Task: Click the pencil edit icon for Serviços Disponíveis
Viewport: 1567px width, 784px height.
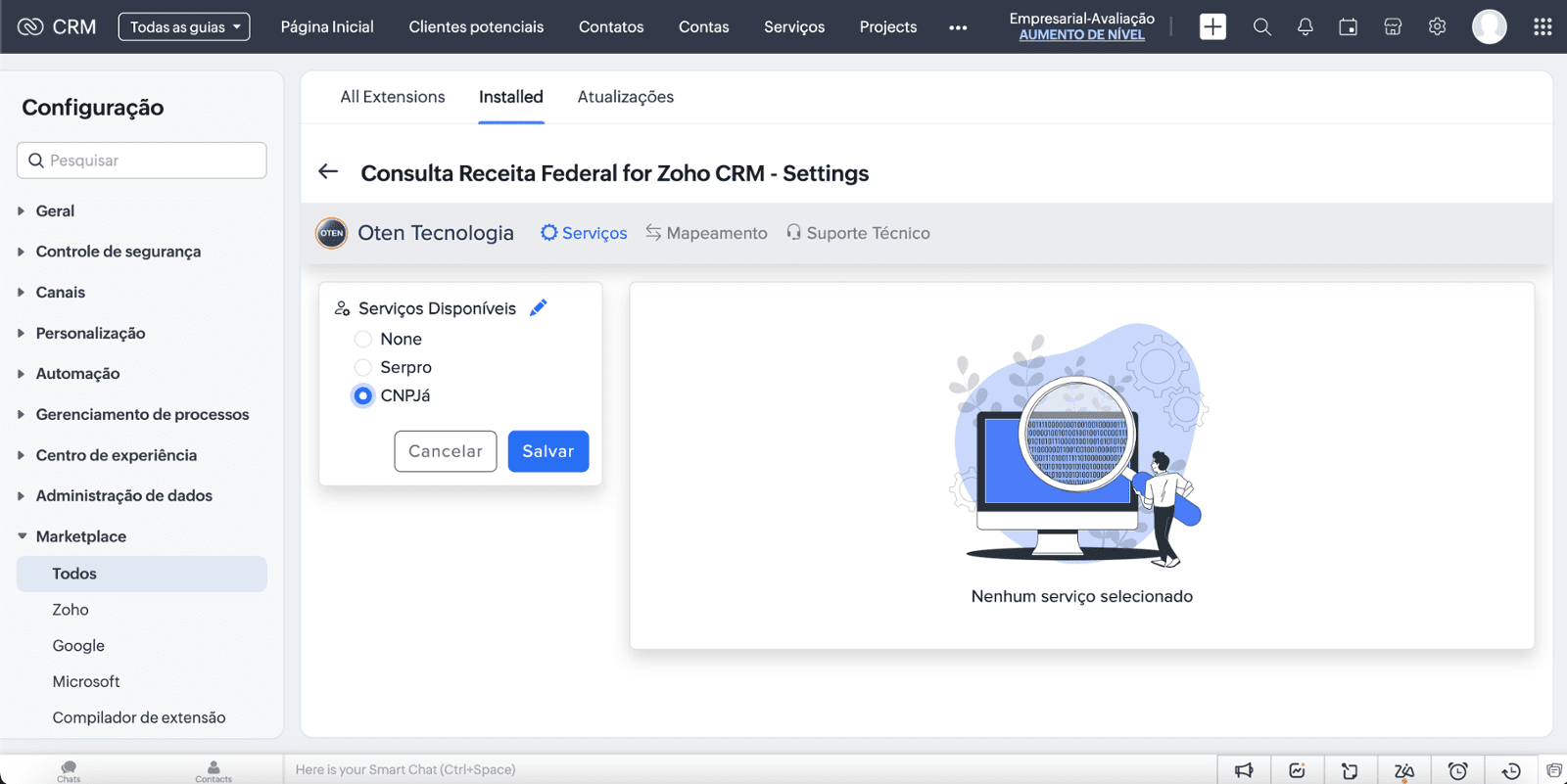Action: (x=538, y=308)
